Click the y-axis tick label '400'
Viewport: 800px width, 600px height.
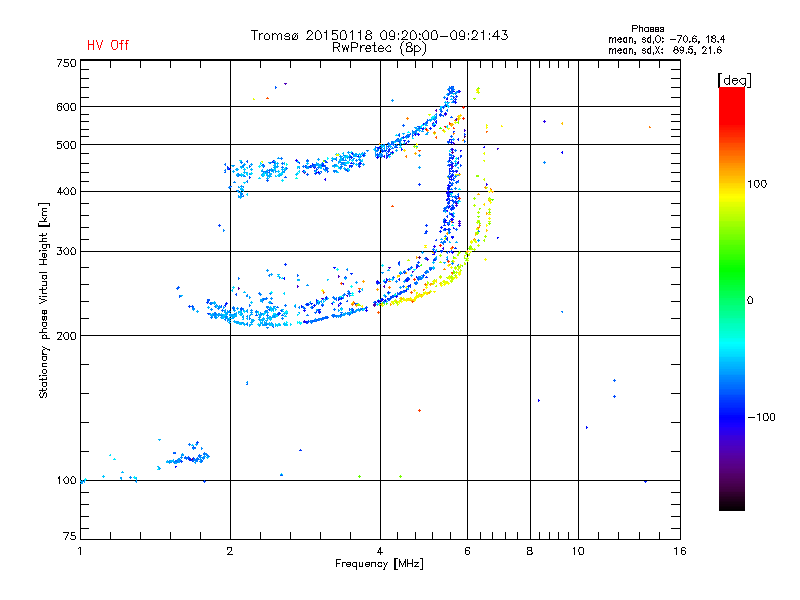(x=66, y=192)
